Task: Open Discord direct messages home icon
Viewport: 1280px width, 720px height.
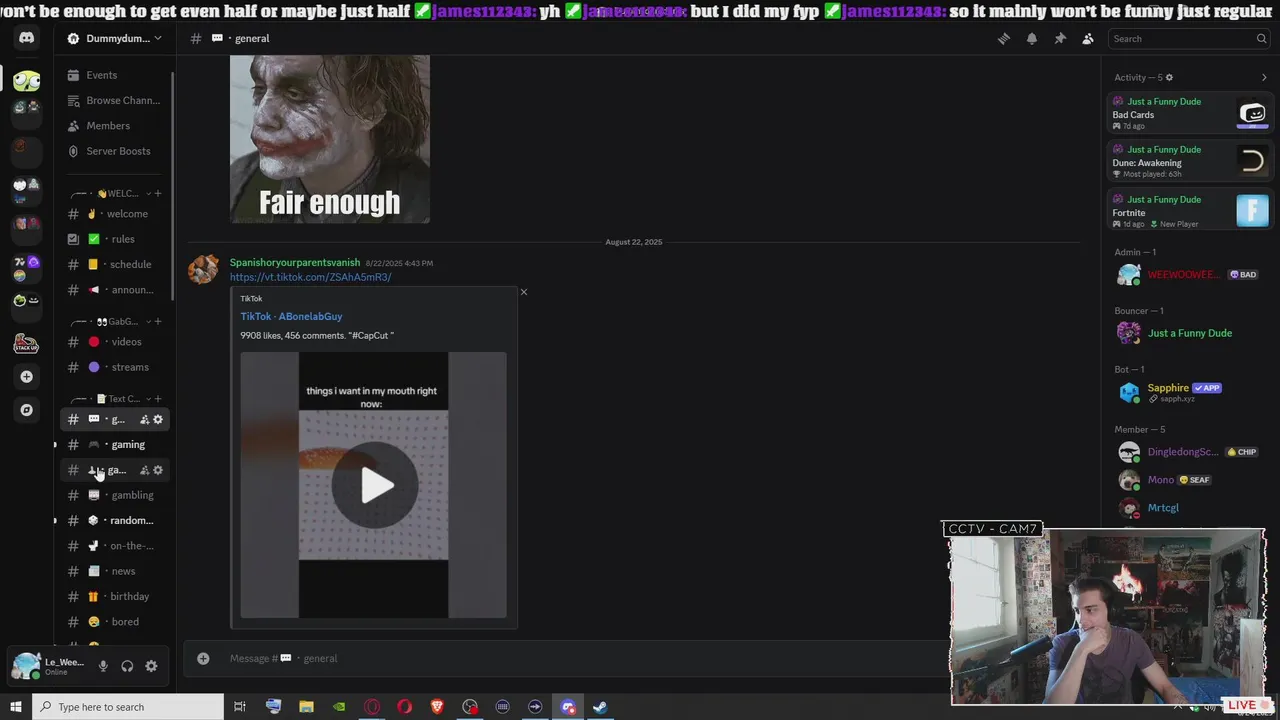Action: pyautogui.click(x=26, y=38)
